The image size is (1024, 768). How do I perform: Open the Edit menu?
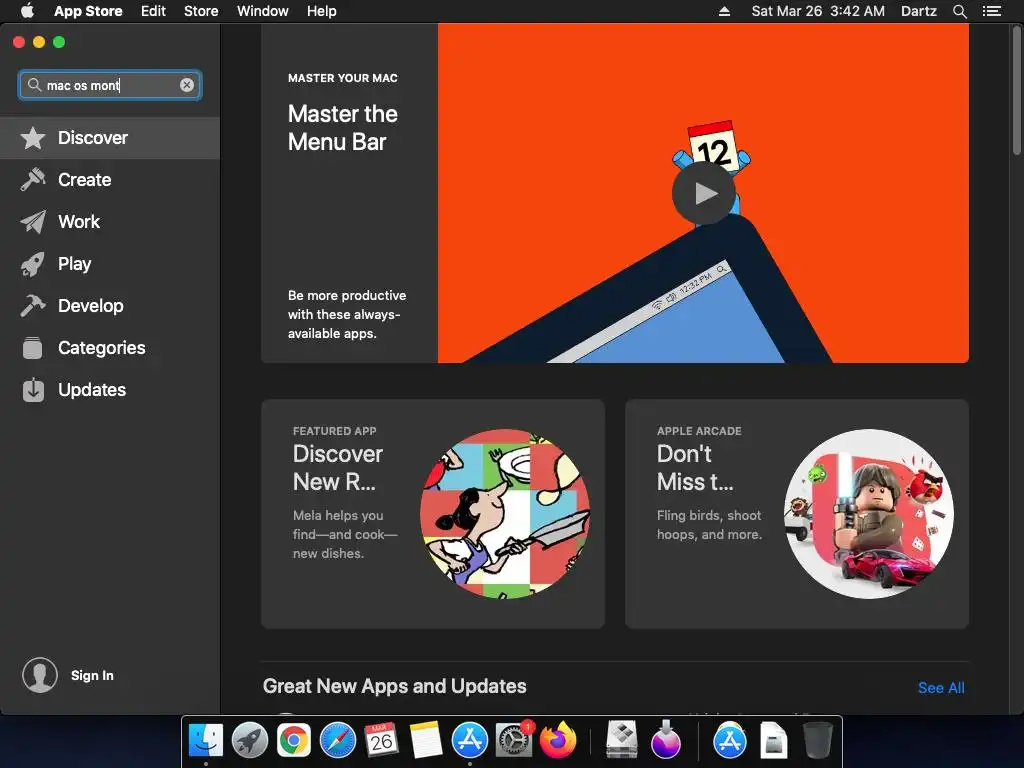[x=153, y=11]
